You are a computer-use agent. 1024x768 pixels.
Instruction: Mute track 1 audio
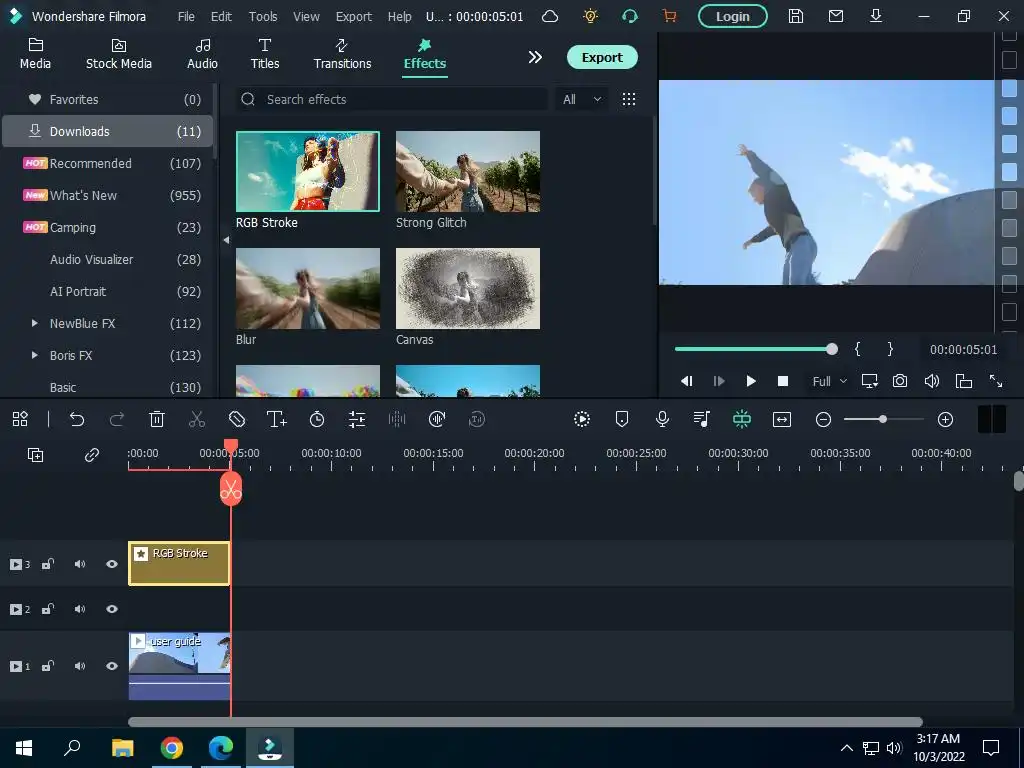click(80, 666)
